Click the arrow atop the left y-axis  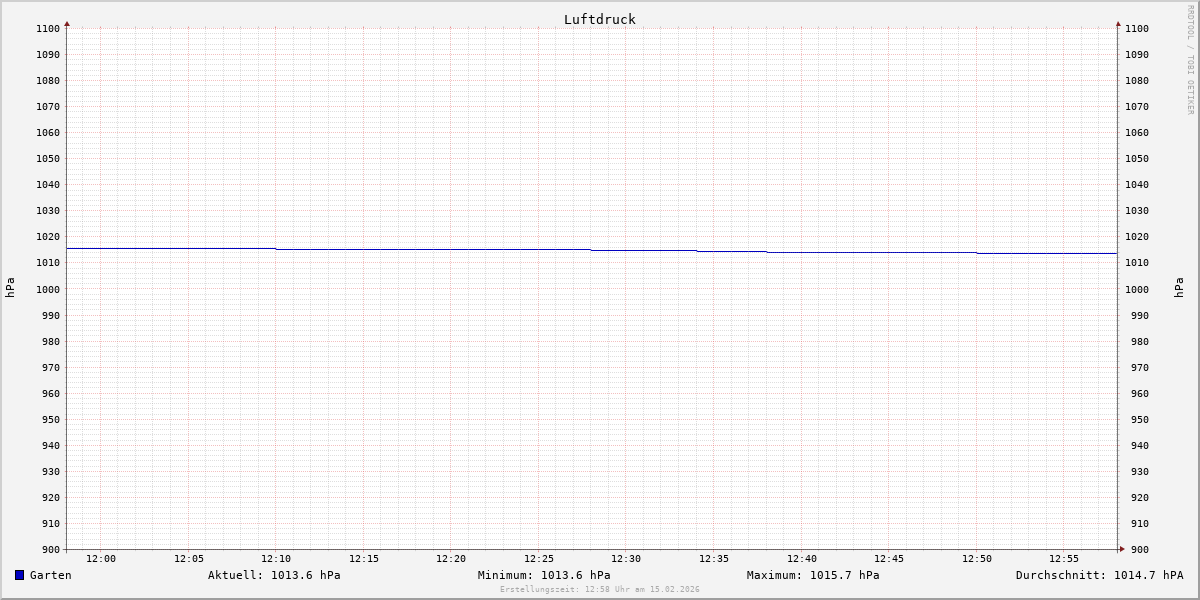pyautogui.click(x=67, y=23)
